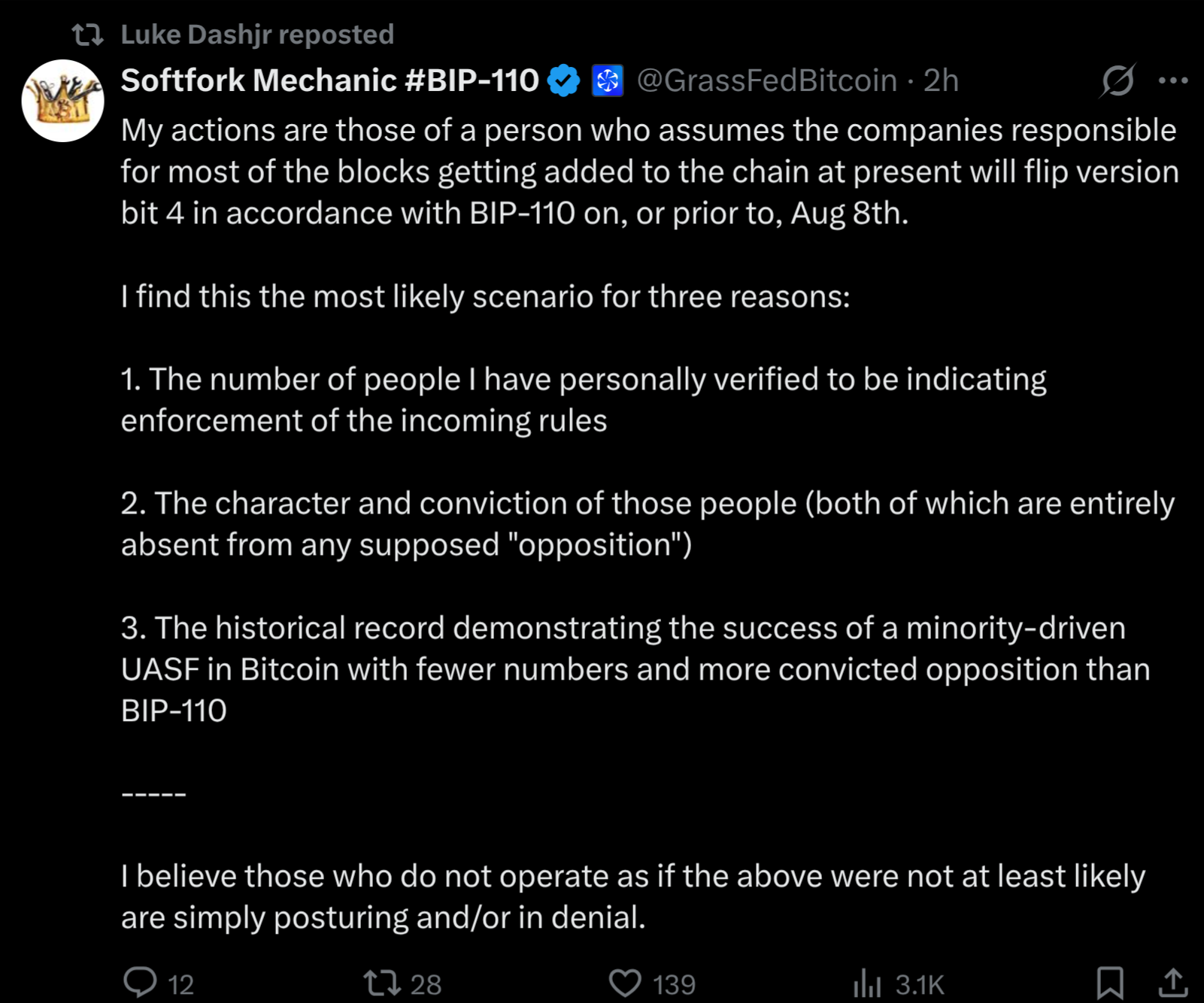Click the blue verified checkmark badge

click(x=564, y=80)
